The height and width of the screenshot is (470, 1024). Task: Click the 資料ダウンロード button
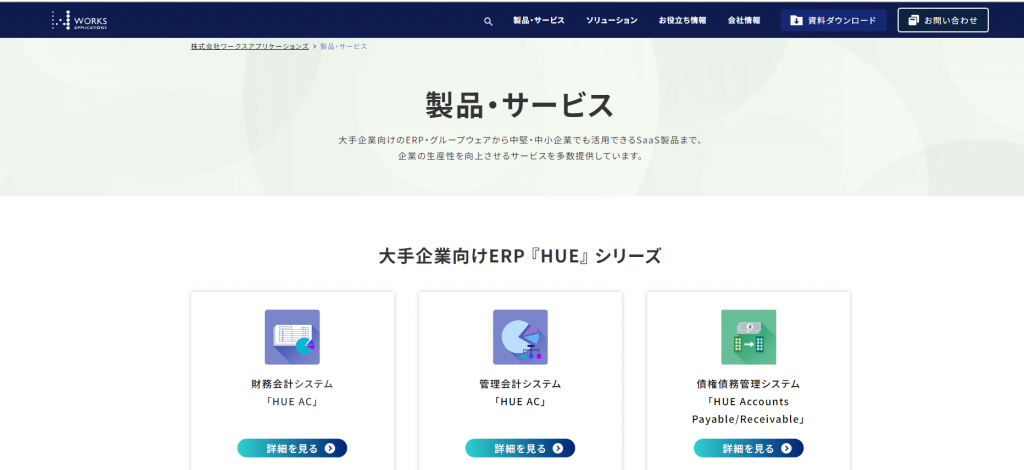point(833,20)
